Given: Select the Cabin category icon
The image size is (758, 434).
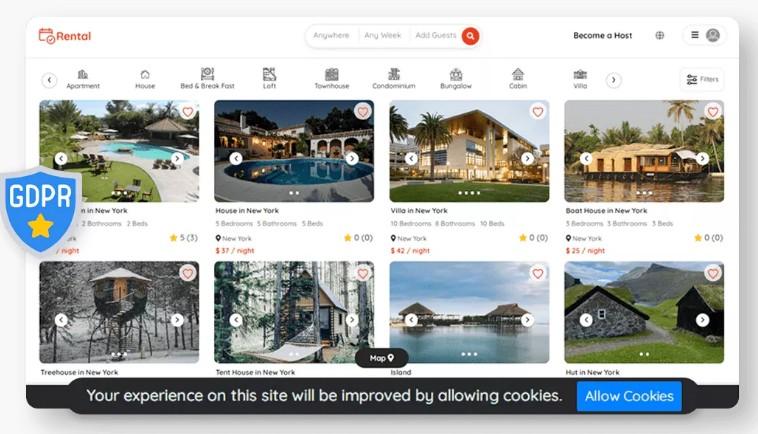Looking at the screenshot, I should coord(518,74).
